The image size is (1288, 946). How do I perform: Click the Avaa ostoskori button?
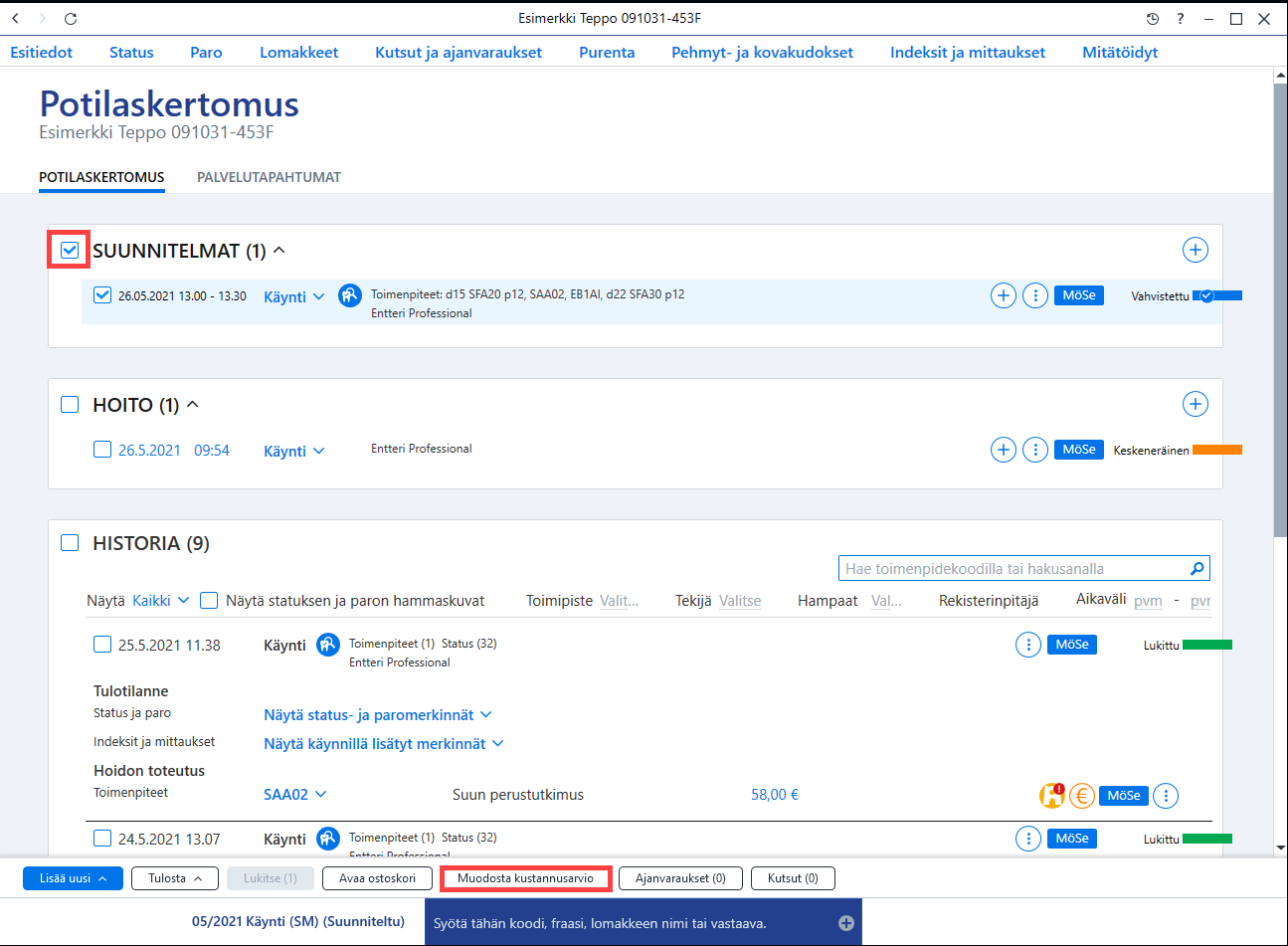[377, 878]
